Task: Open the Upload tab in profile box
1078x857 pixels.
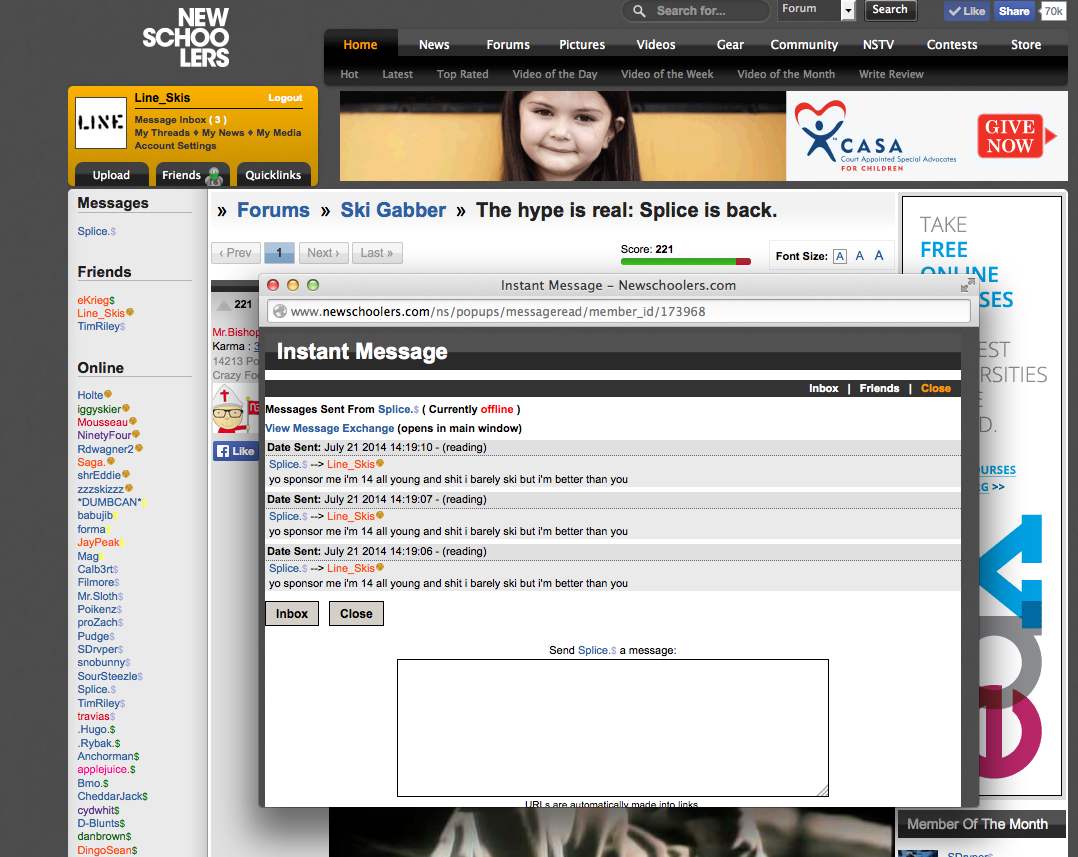Action: (x=111, y=175)
